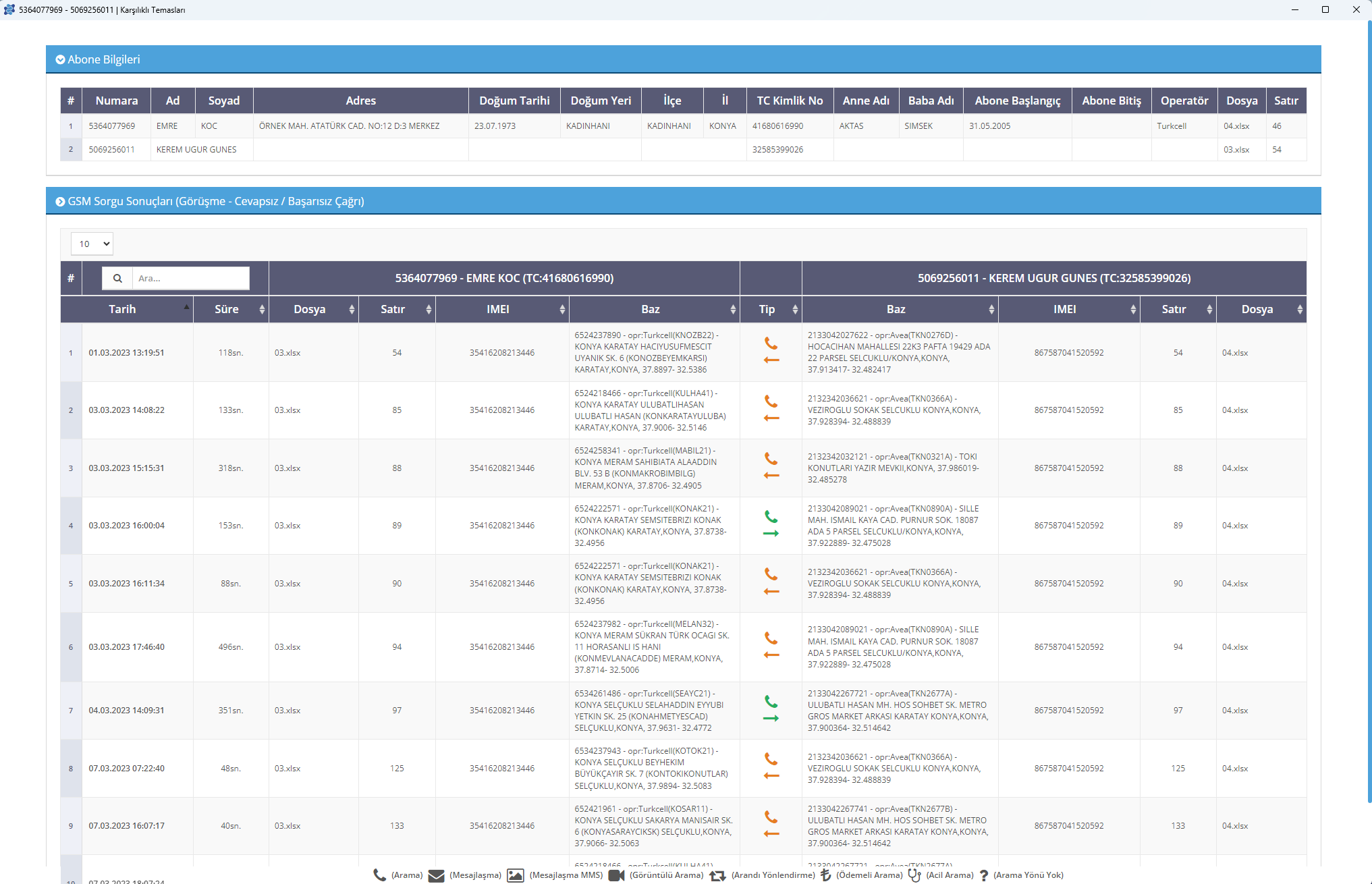Click orange phone icon in row 01.03.2023 13:19:51
This screenshot has width=1372, height=884.
[x=771, y=343]
